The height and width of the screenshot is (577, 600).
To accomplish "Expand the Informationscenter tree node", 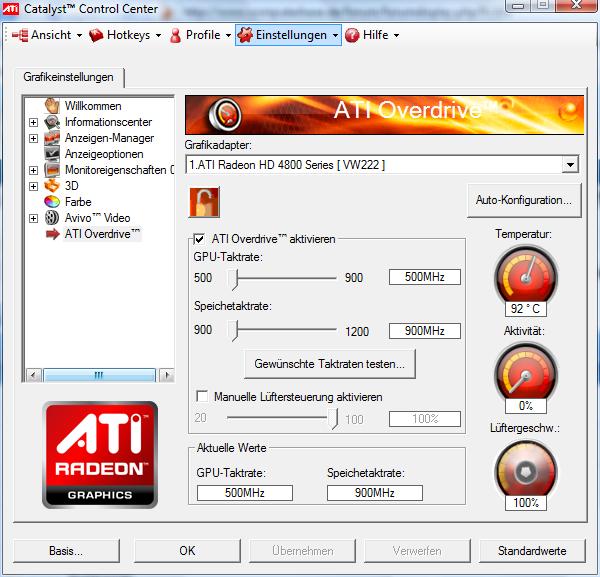I will coord(34,122).
